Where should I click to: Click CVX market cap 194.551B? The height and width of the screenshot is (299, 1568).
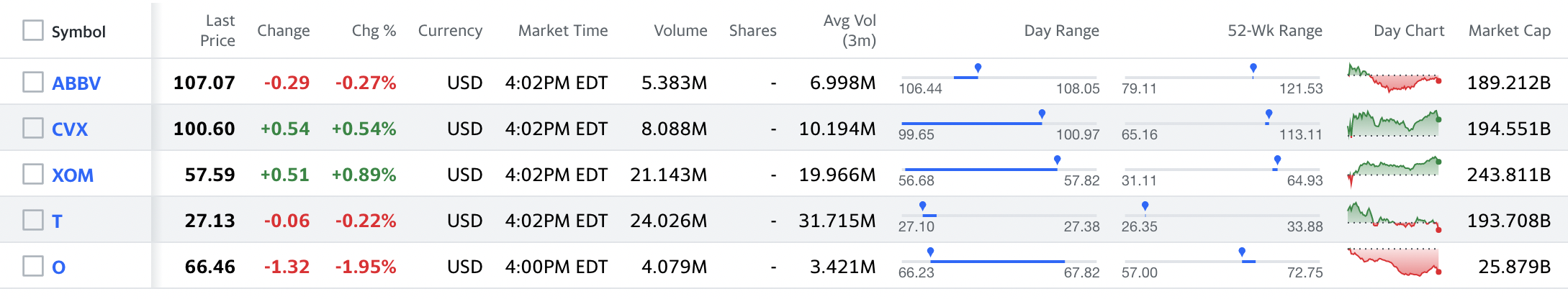point(1509,129)
